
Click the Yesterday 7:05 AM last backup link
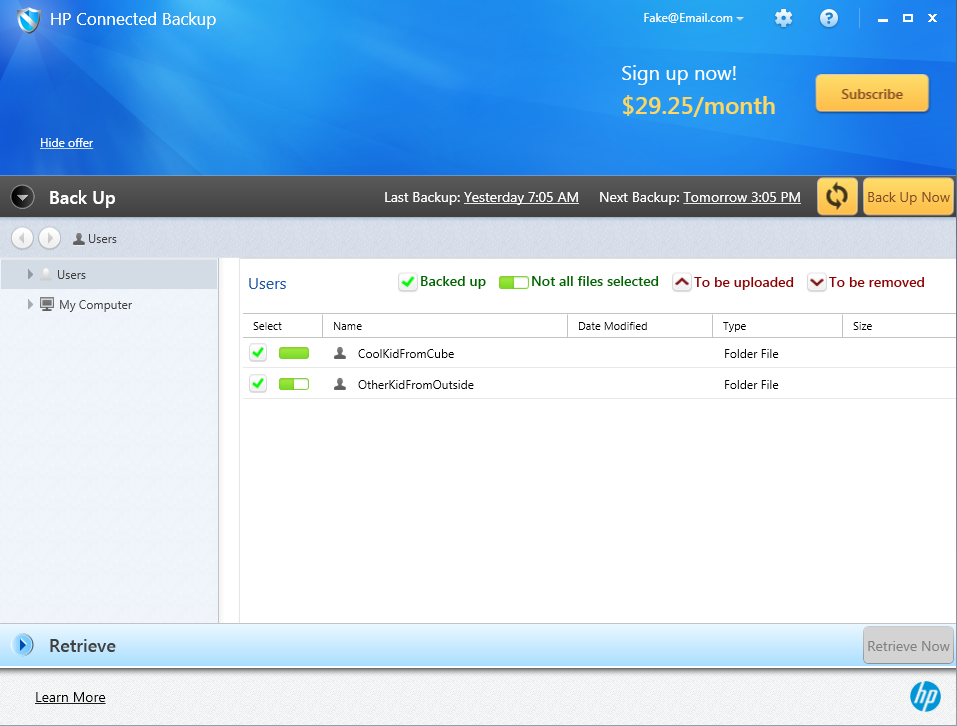coord(521,197)
